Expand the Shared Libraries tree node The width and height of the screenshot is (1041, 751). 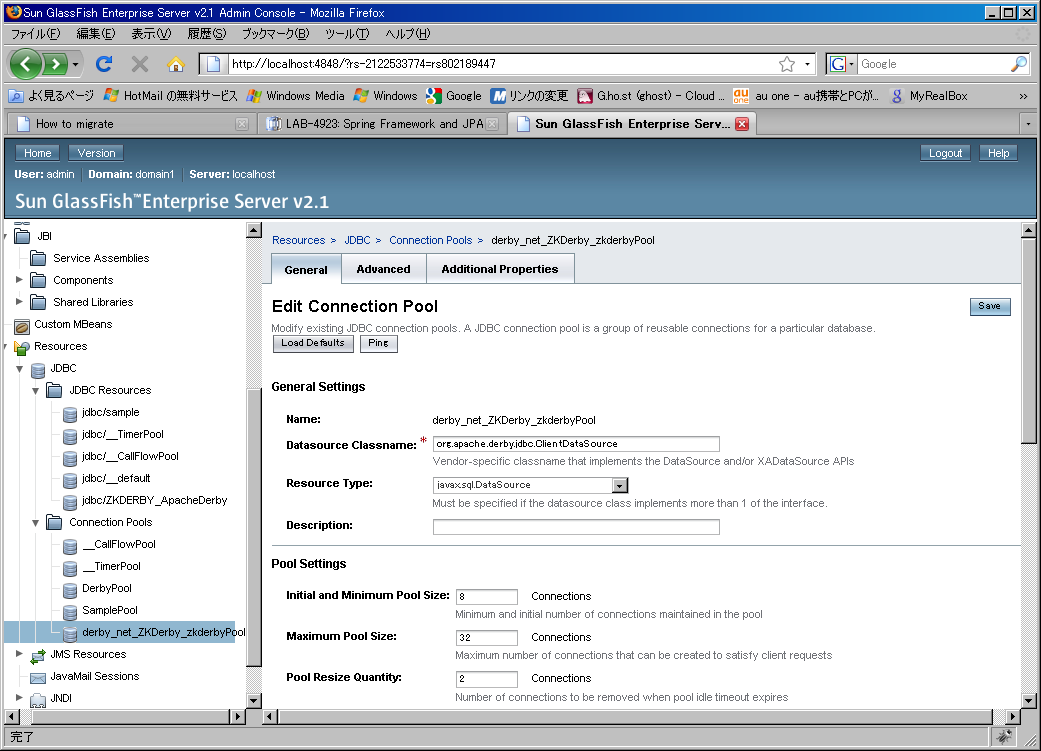click(x=19, y=301)
